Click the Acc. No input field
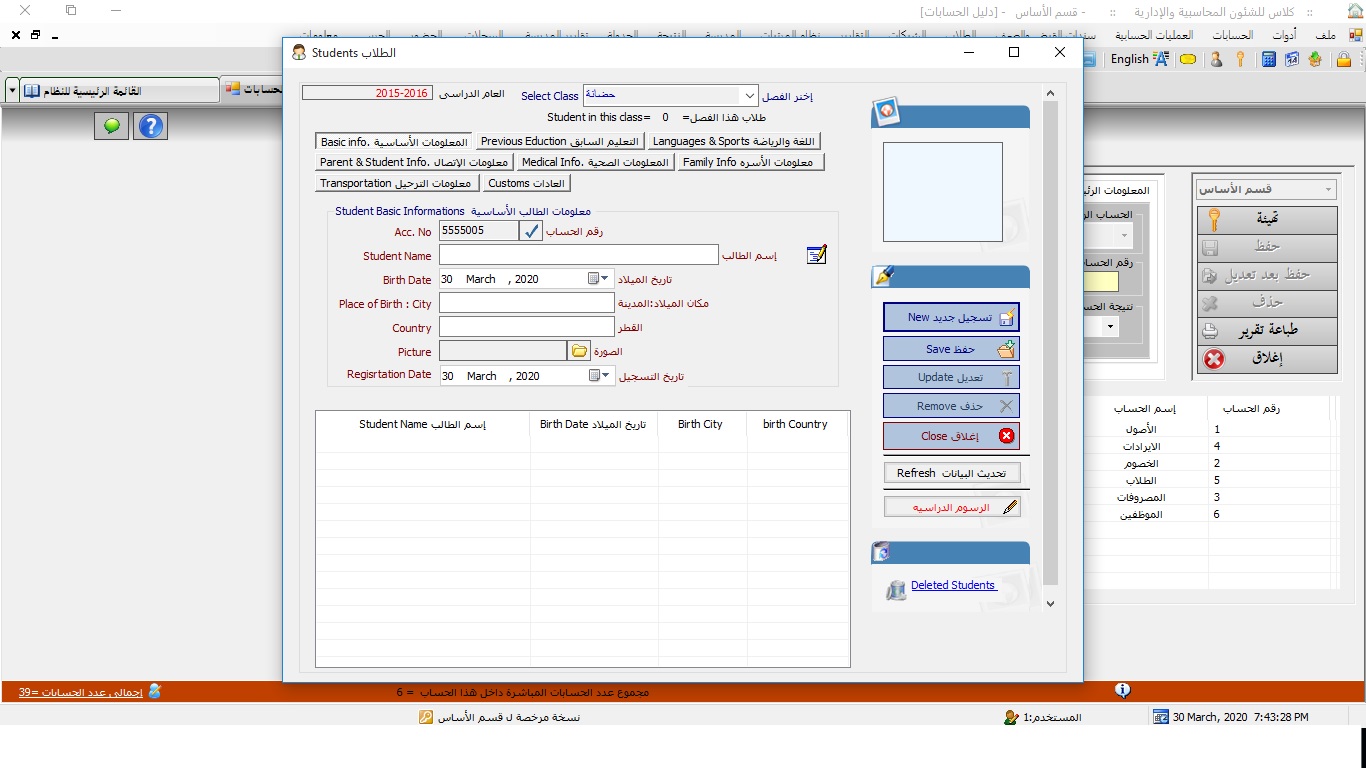The width and height of the screenshot is (1366, 768). [x=479, y=231]
